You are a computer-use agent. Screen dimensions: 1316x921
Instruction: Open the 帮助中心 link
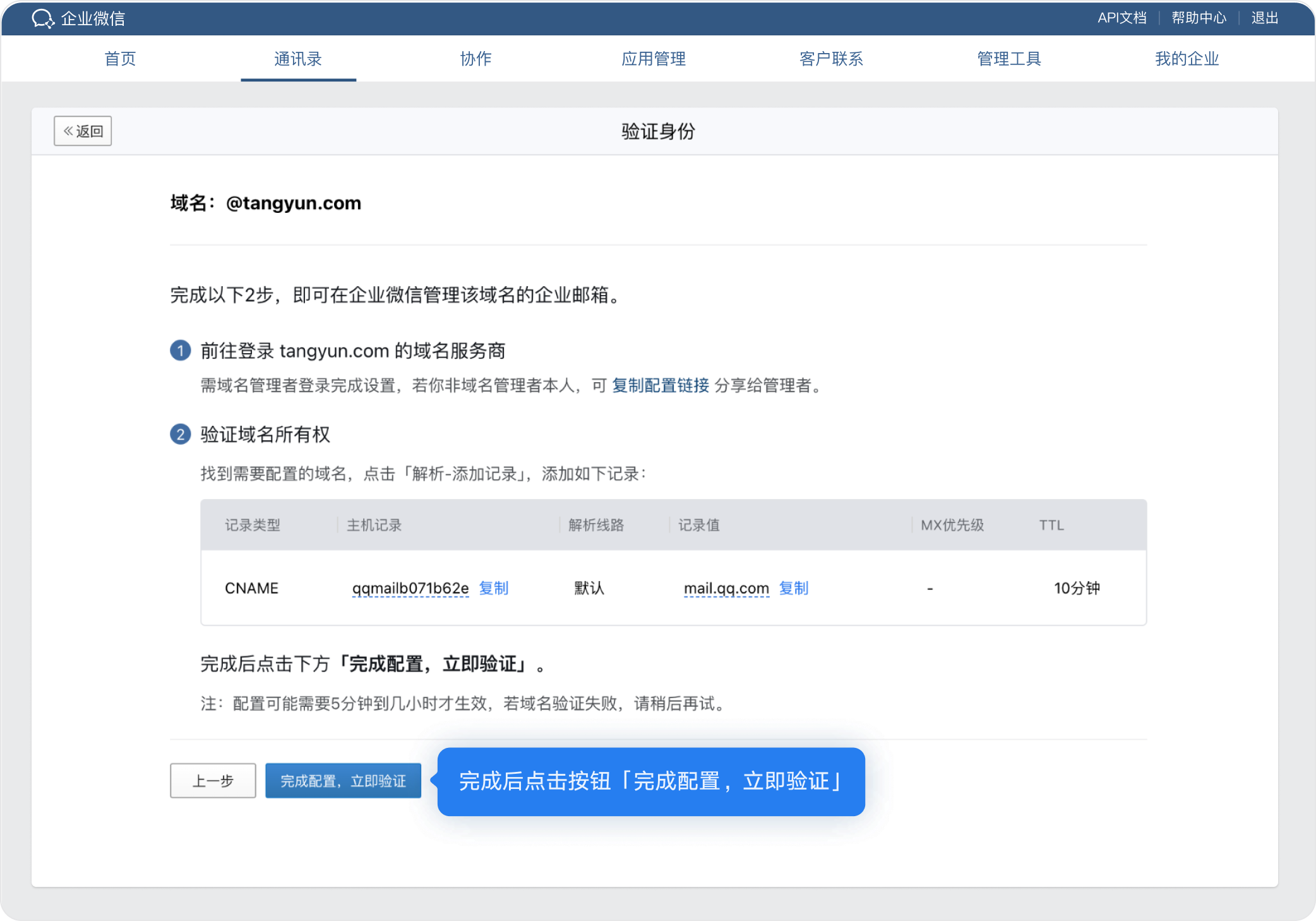(x=1199, y=18)
